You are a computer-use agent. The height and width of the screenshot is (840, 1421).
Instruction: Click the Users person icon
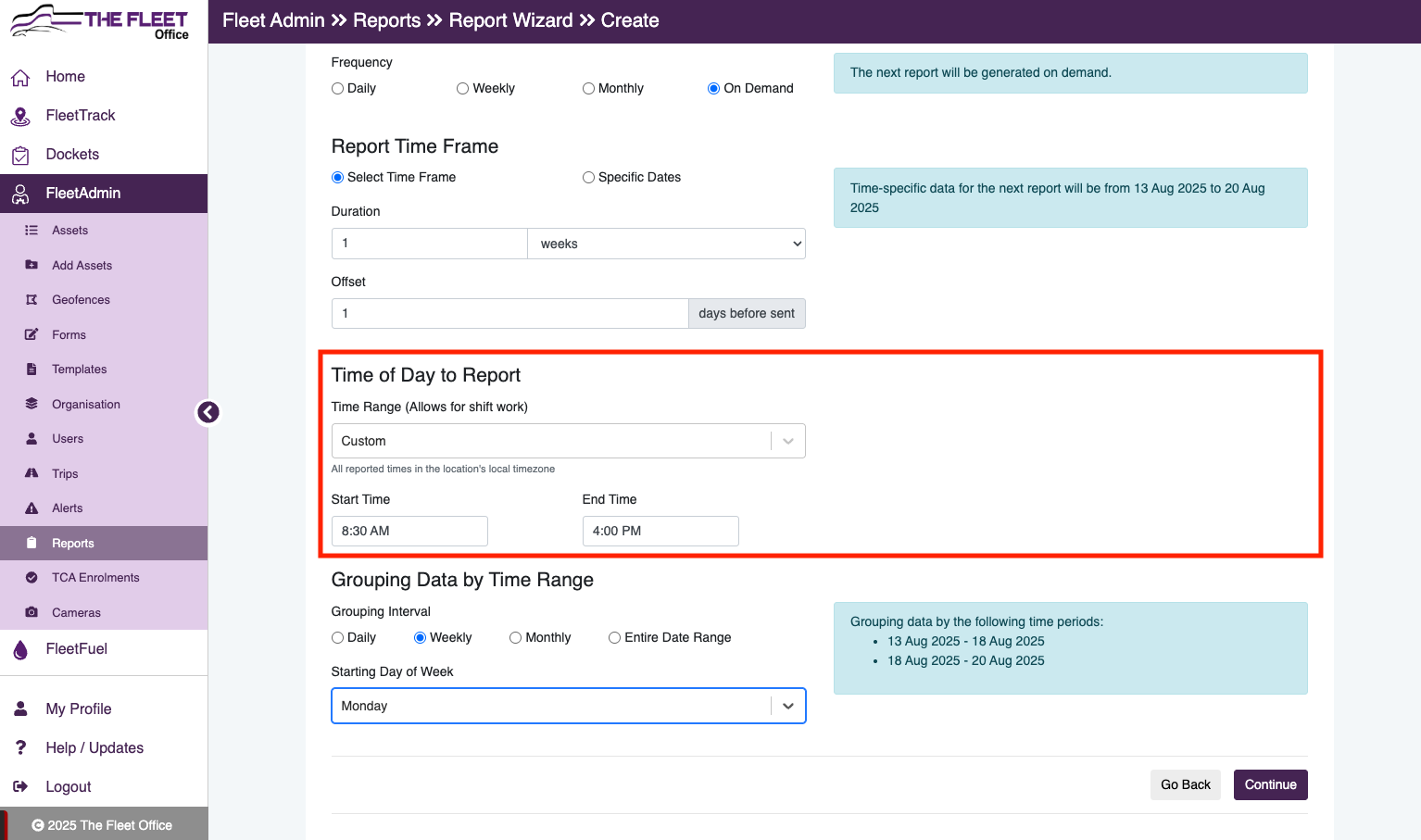[x=31, y=439]
